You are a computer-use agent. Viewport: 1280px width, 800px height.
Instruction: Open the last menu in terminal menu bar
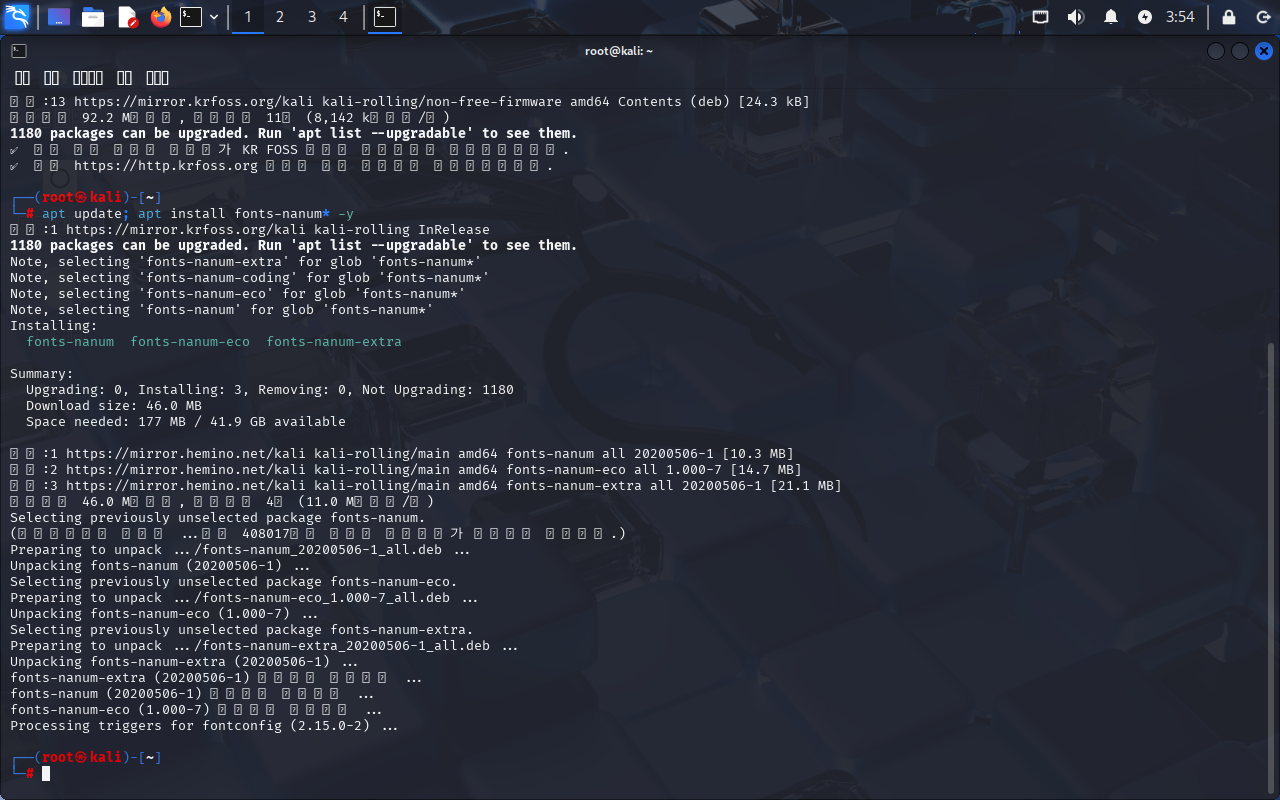(157, 78)
